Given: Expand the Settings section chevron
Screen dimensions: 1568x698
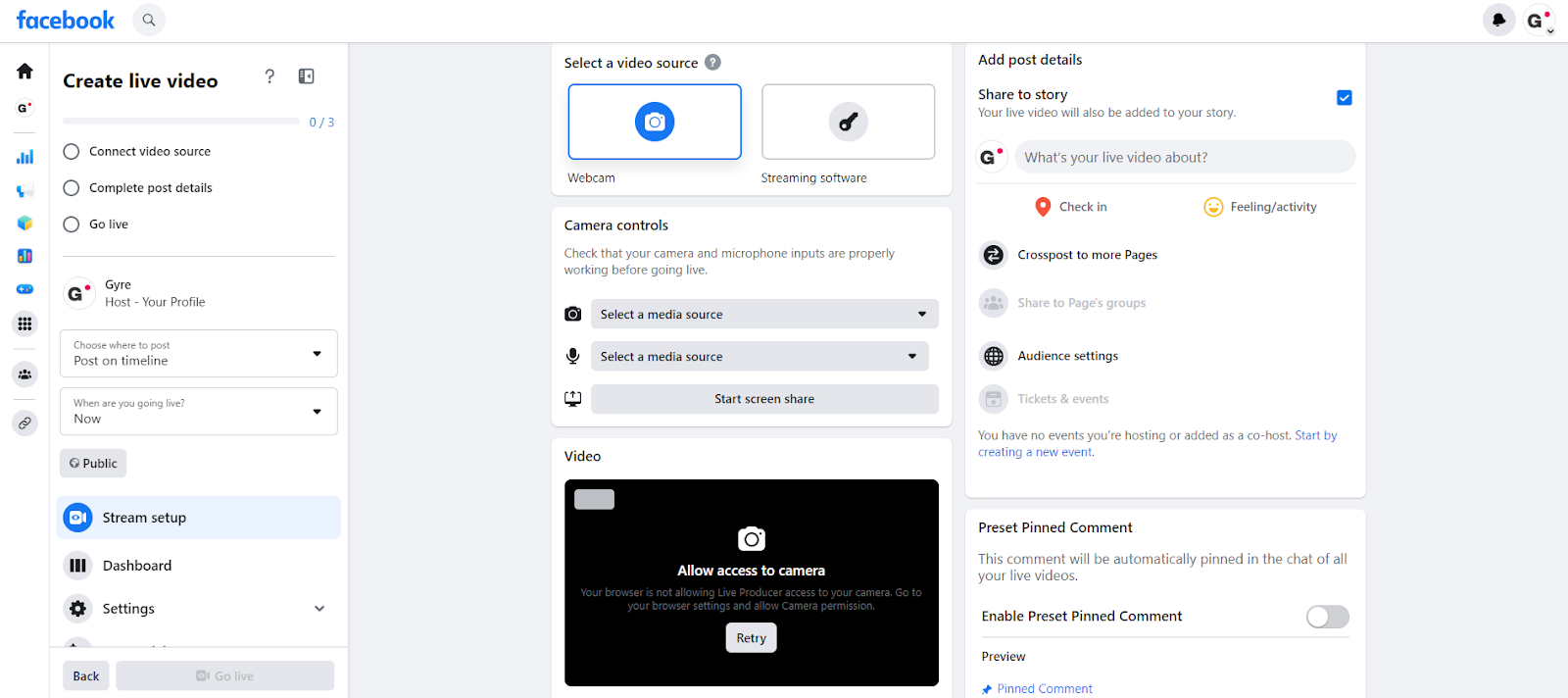Looking at the screenshot, I should coord(319,609).
